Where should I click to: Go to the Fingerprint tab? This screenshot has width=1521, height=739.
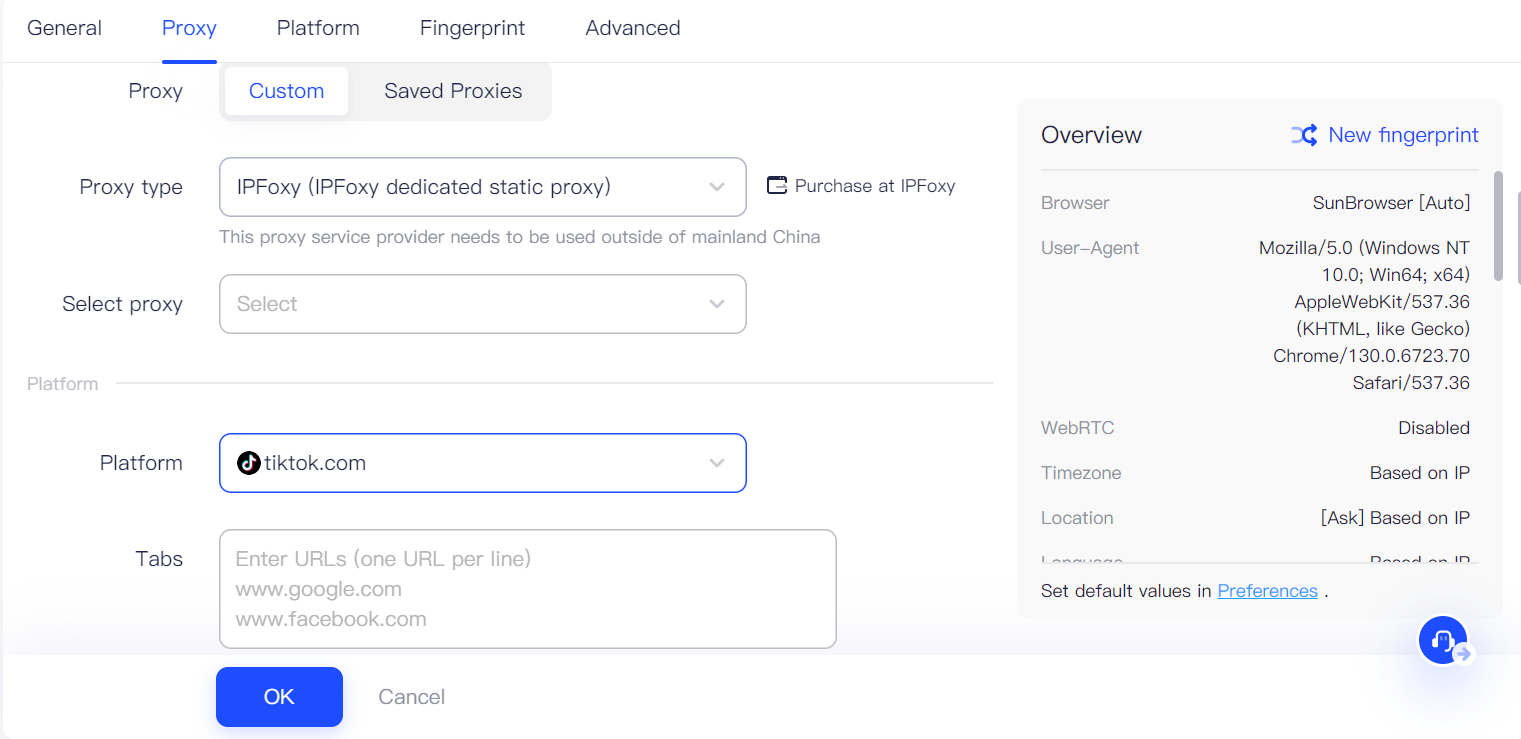472,28
